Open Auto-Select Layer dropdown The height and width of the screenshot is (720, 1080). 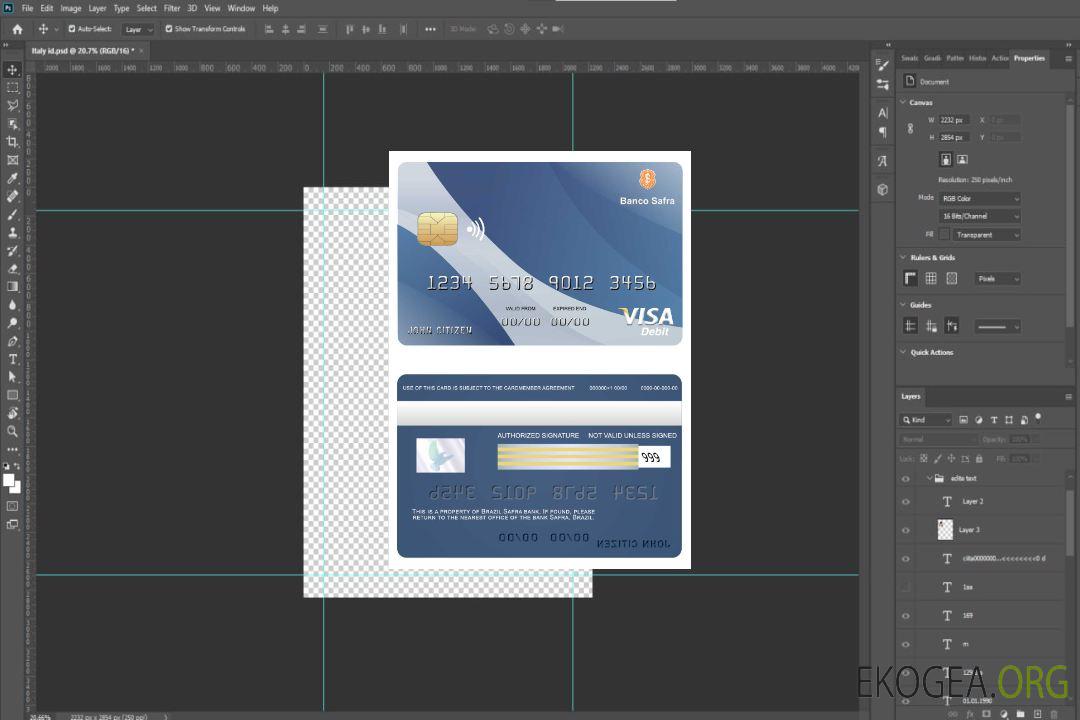pyautogui.click(x=138, y=30)
